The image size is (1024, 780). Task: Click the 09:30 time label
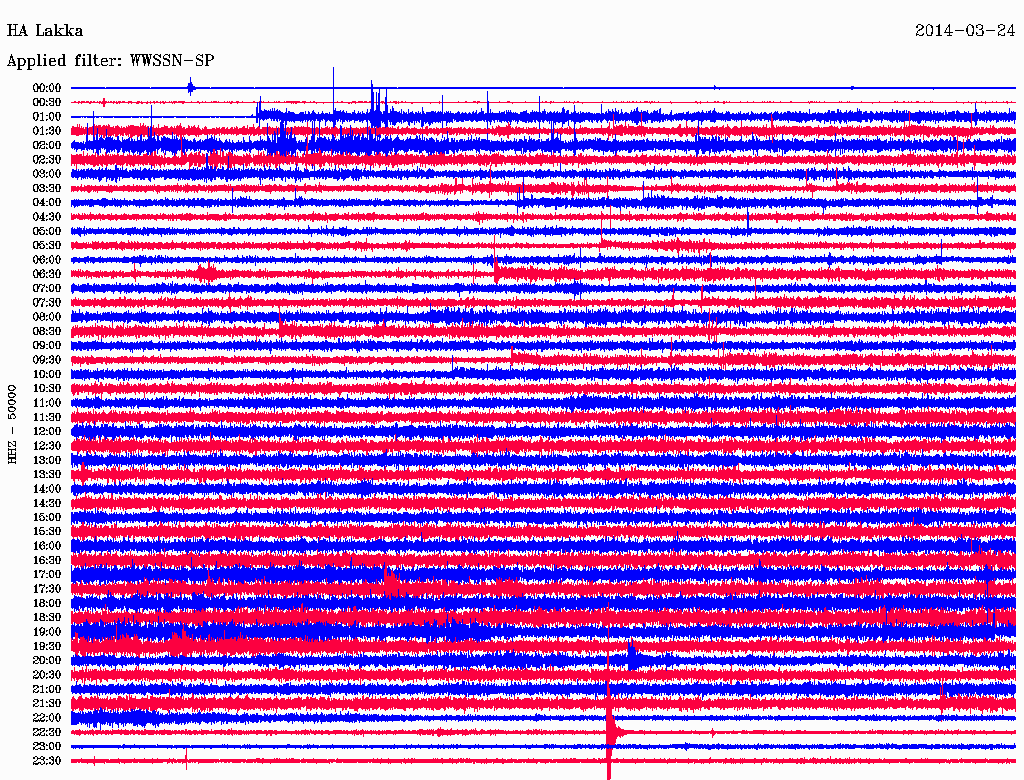point(47,360)
